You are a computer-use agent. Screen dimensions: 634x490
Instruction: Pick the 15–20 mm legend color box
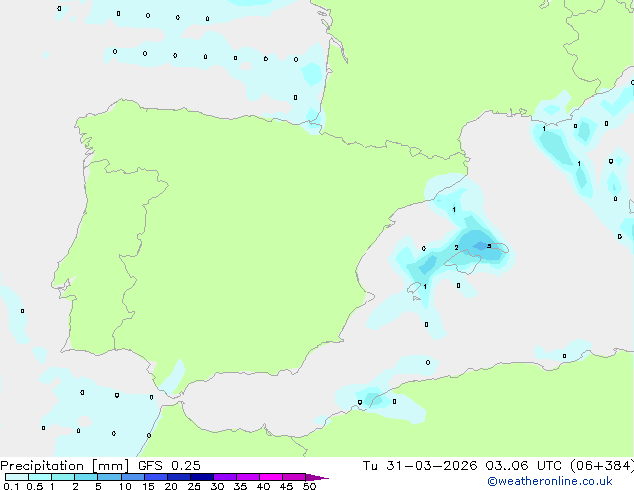tap(155, 477)
